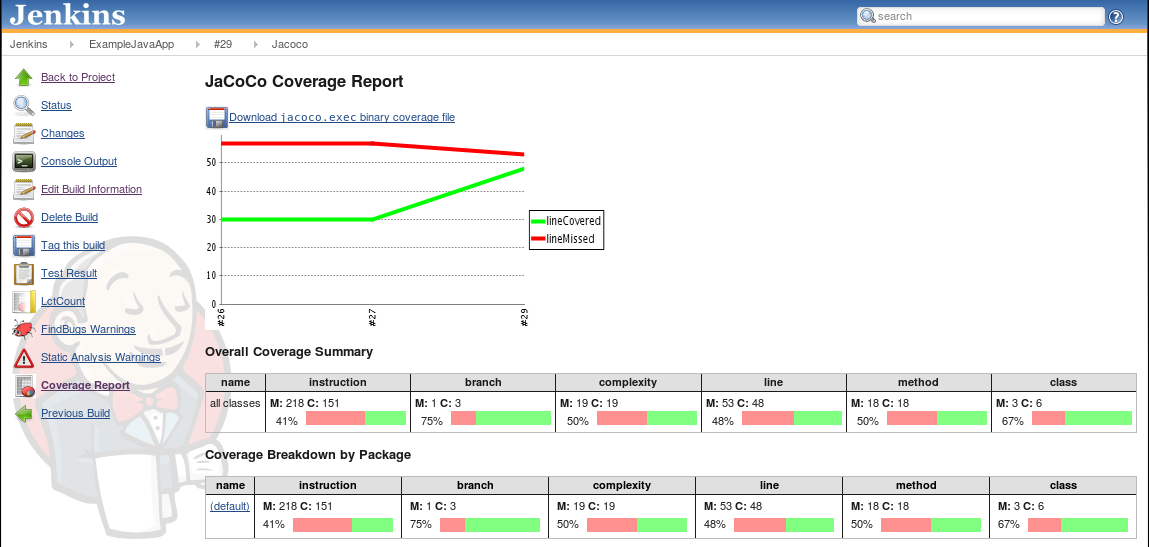Click the Tag this build floppy icon
The height and width of the screenshot is (547, 1149).
[24, 246]
